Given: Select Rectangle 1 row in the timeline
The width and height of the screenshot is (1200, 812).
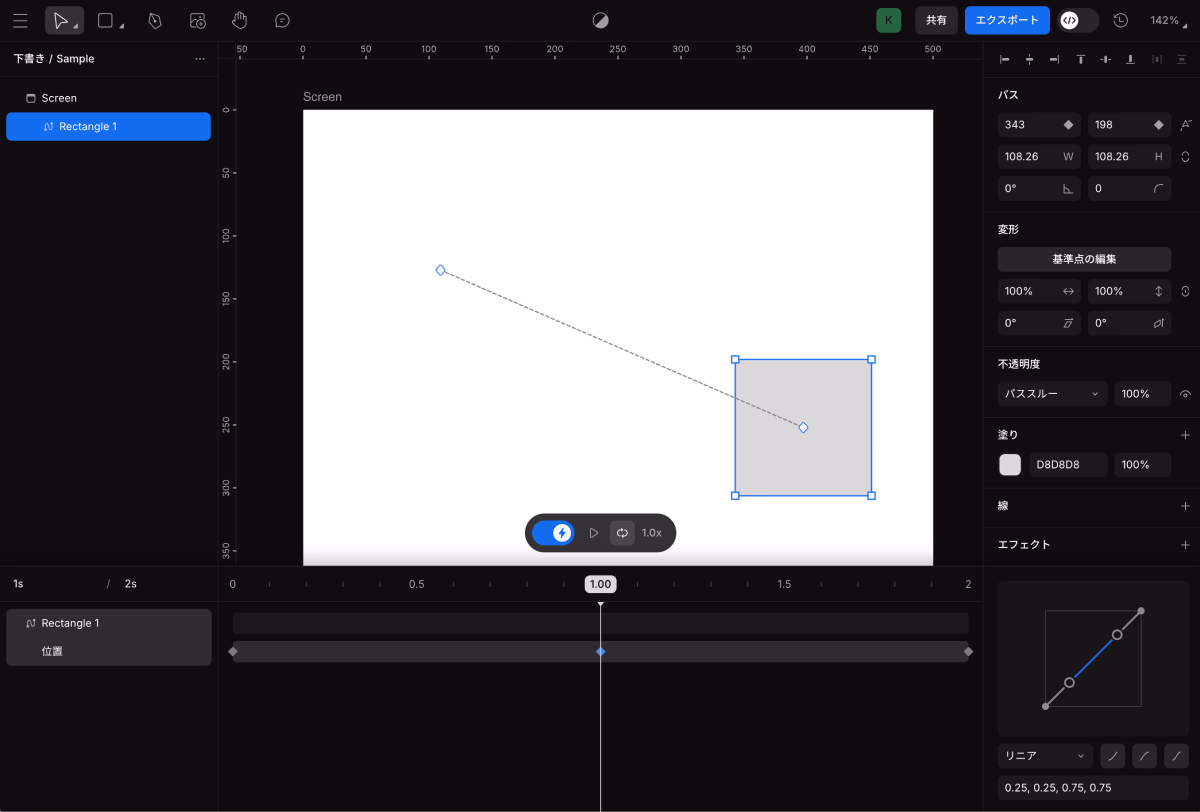Looking at the screenshot, I should [x=108, y=623].
